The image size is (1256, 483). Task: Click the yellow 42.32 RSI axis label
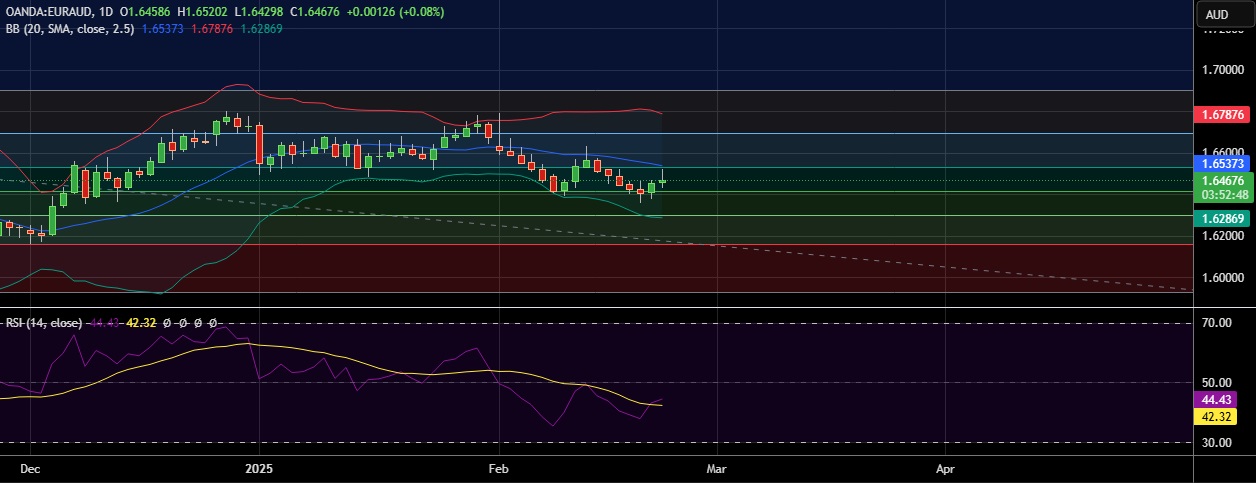click(x=1216, y=415)
